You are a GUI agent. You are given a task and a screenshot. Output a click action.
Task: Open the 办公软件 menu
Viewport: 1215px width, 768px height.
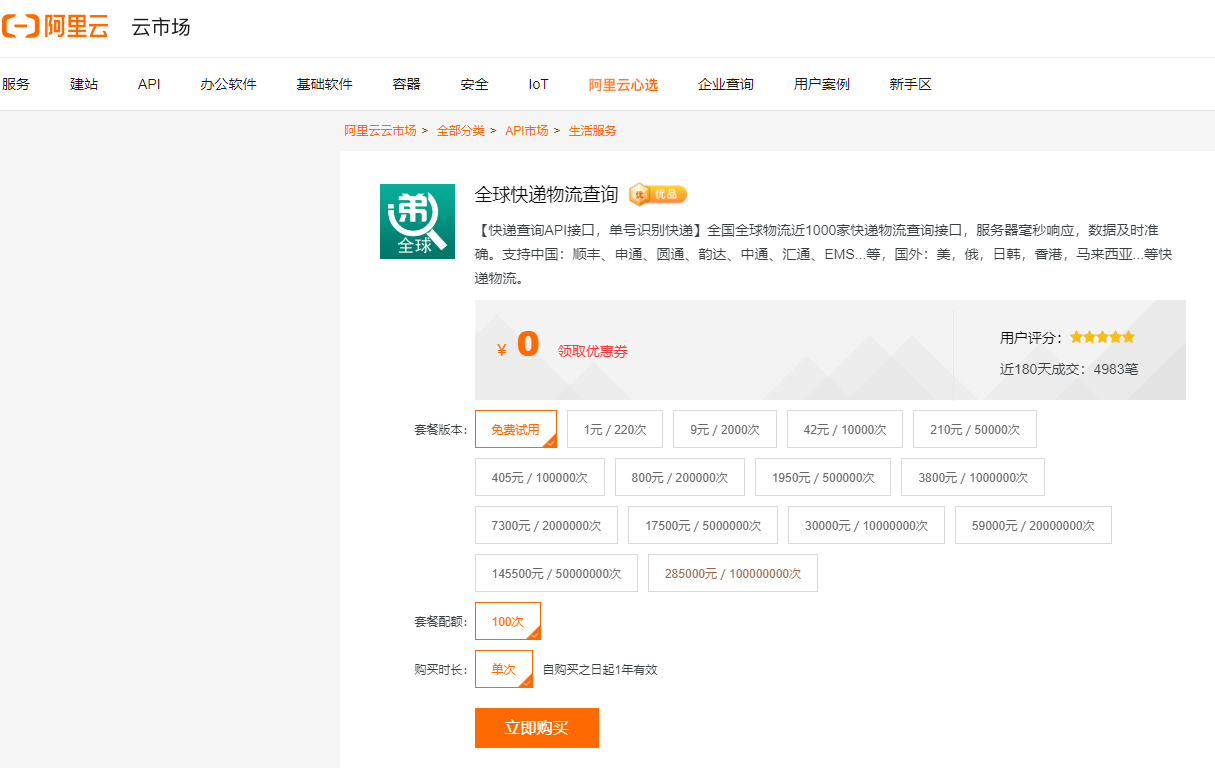[228, 84]
